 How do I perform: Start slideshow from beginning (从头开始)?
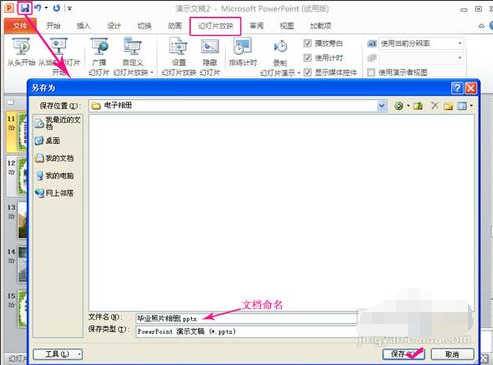tap(21, 52)
